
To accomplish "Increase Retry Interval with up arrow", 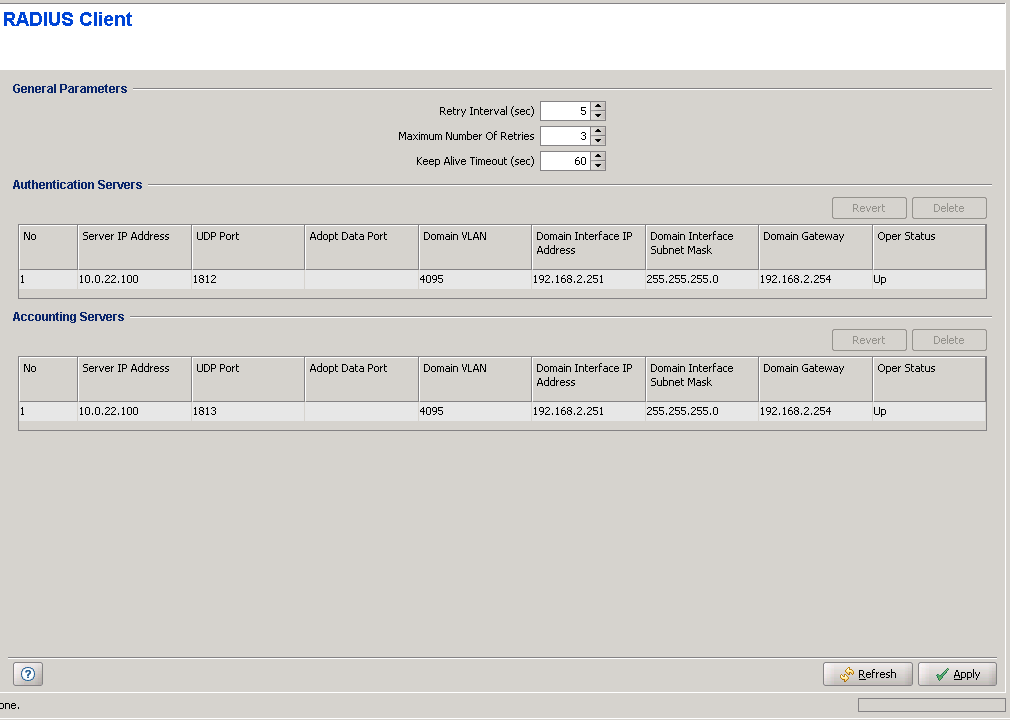I will pyautogui.click(x=598, y=107).
